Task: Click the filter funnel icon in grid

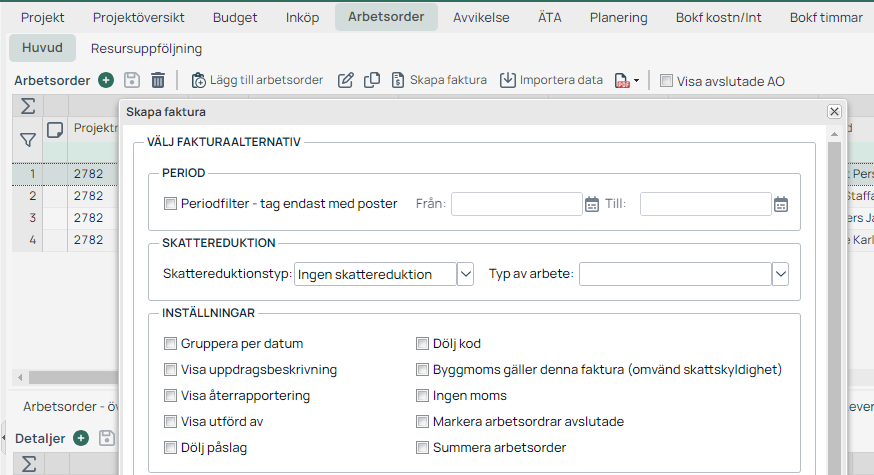Action: click(28, 140)
